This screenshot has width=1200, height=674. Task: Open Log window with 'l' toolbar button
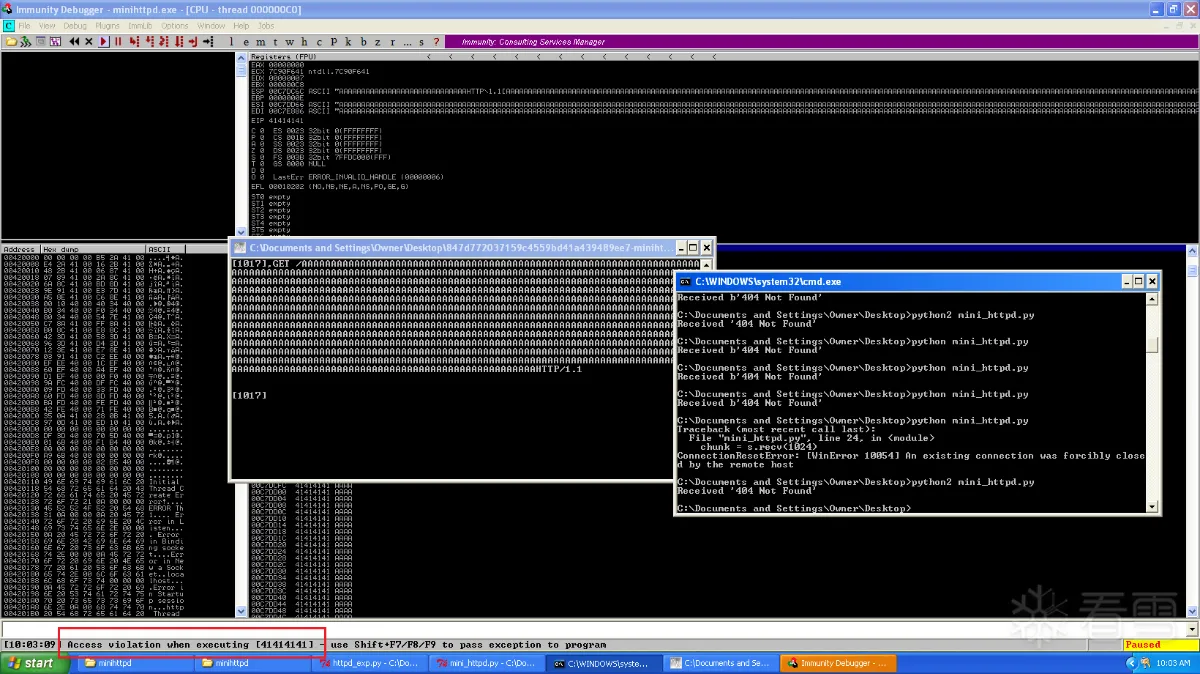click(231, 41)
